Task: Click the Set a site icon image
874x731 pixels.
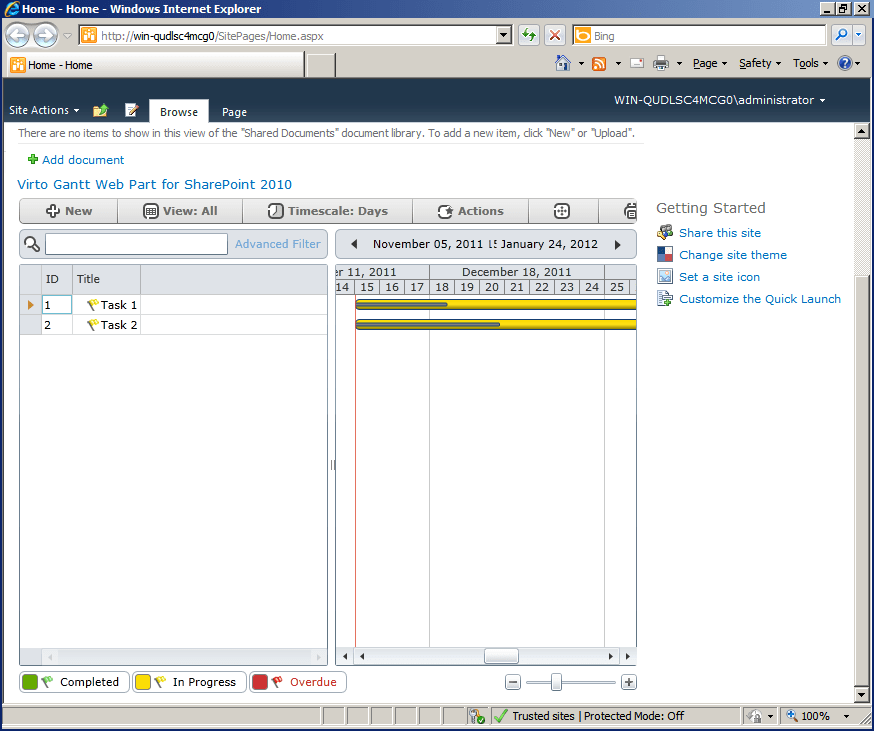Action: tap(665, 277)
